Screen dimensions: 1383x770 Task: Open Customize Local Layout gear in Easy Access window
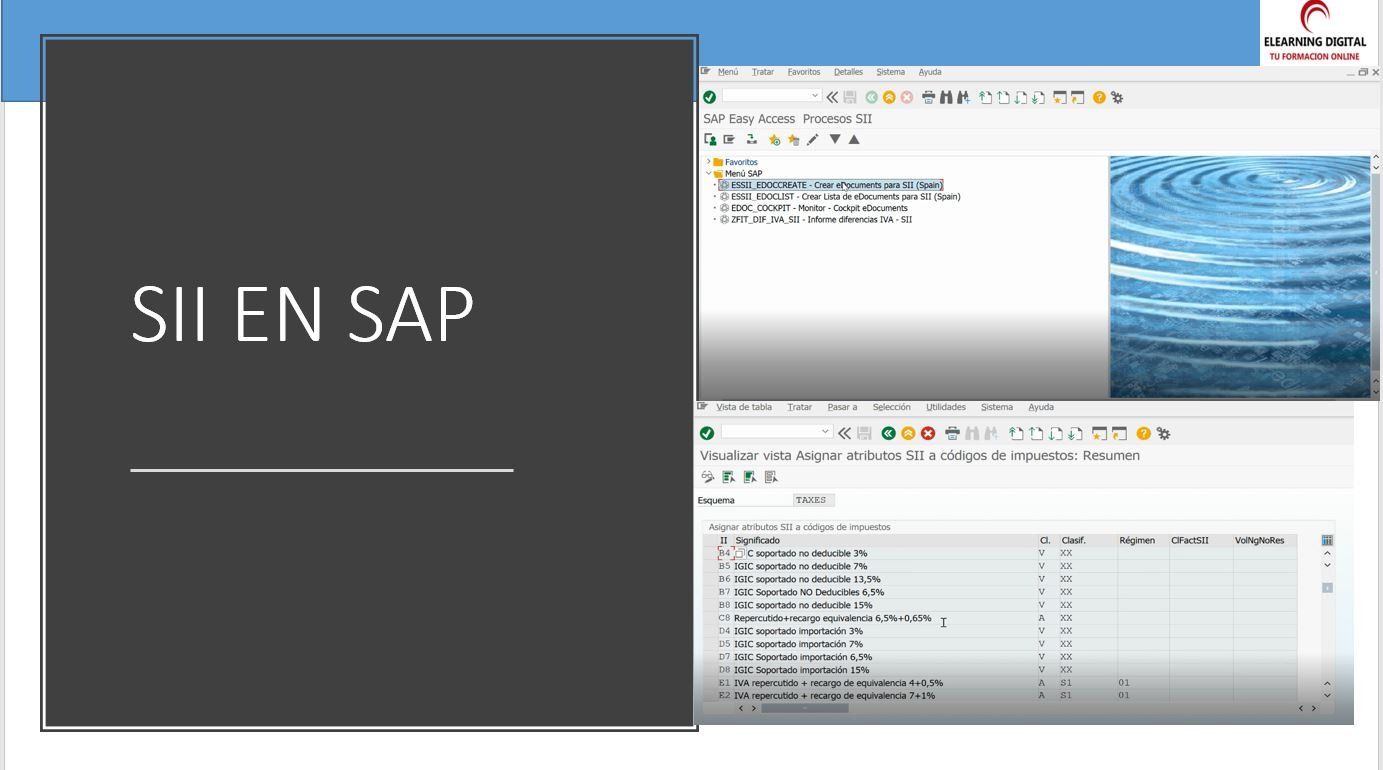point(1117,97)
